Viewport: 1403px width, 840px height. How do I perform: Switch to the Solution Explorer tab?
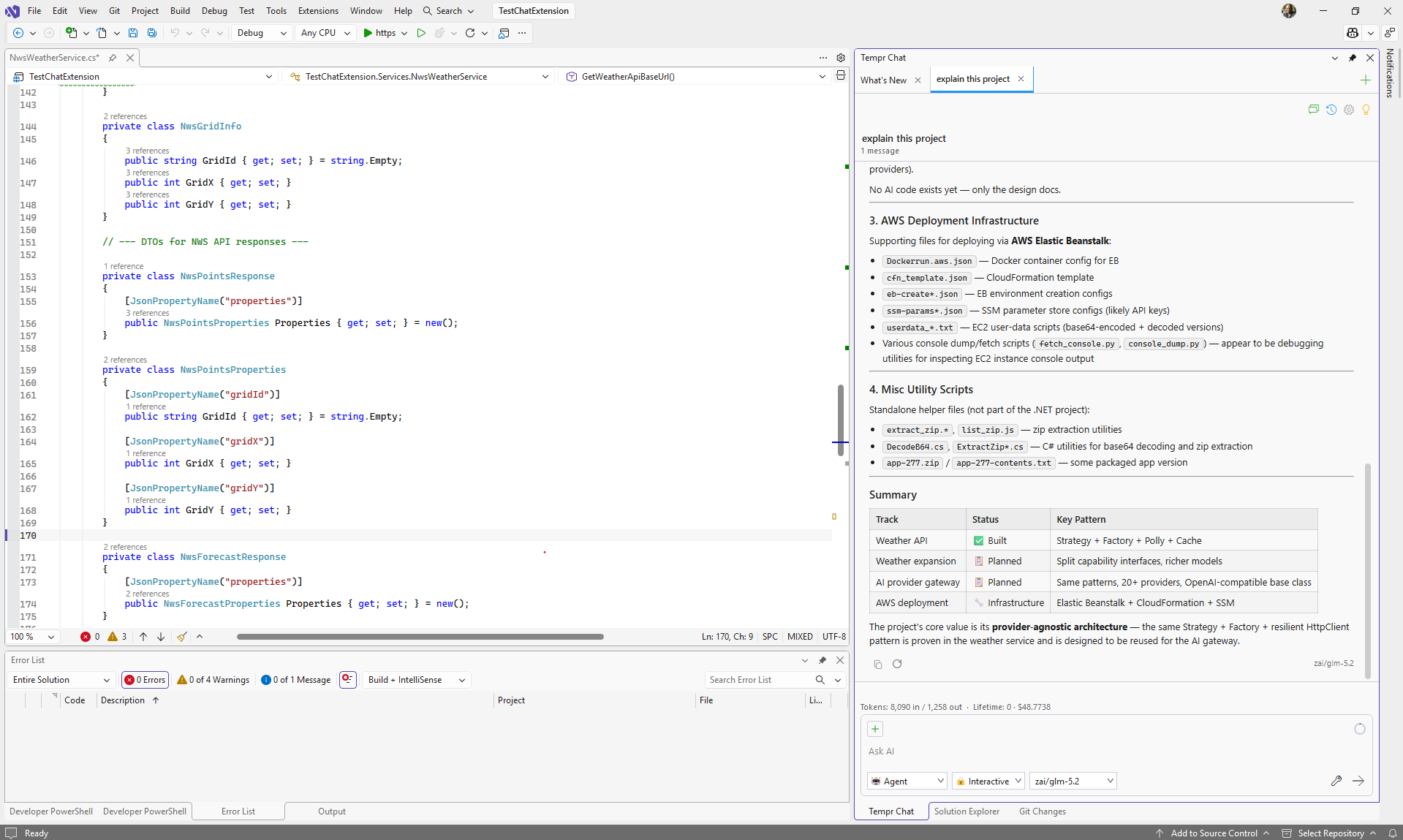[967, 811]
